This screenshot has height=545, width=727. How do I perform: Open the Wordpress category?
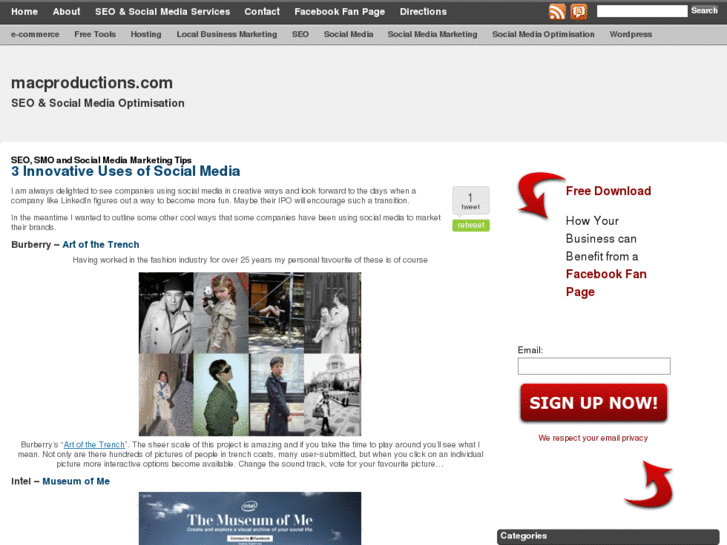pos(631,34)
